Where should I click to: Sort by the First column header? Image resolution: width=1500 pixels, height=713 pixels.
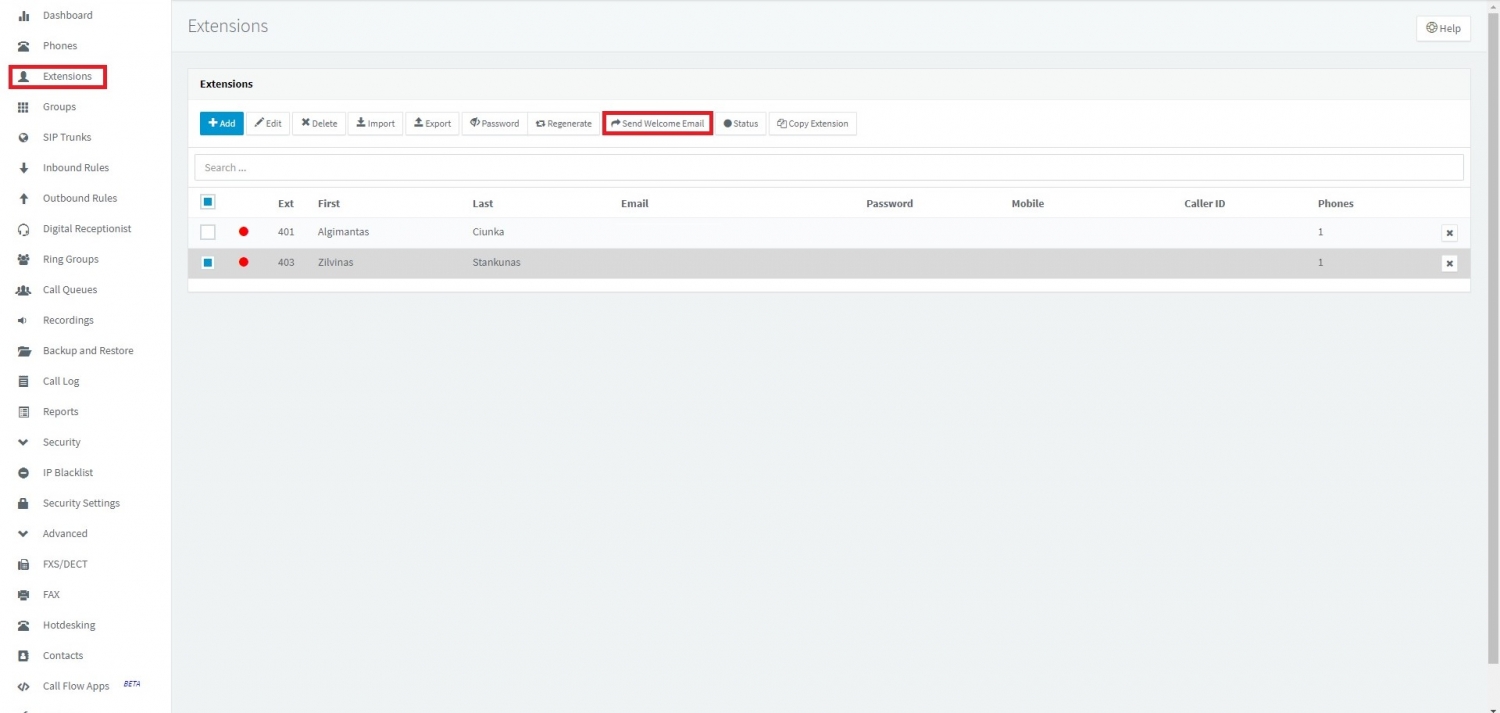point(329,203)
